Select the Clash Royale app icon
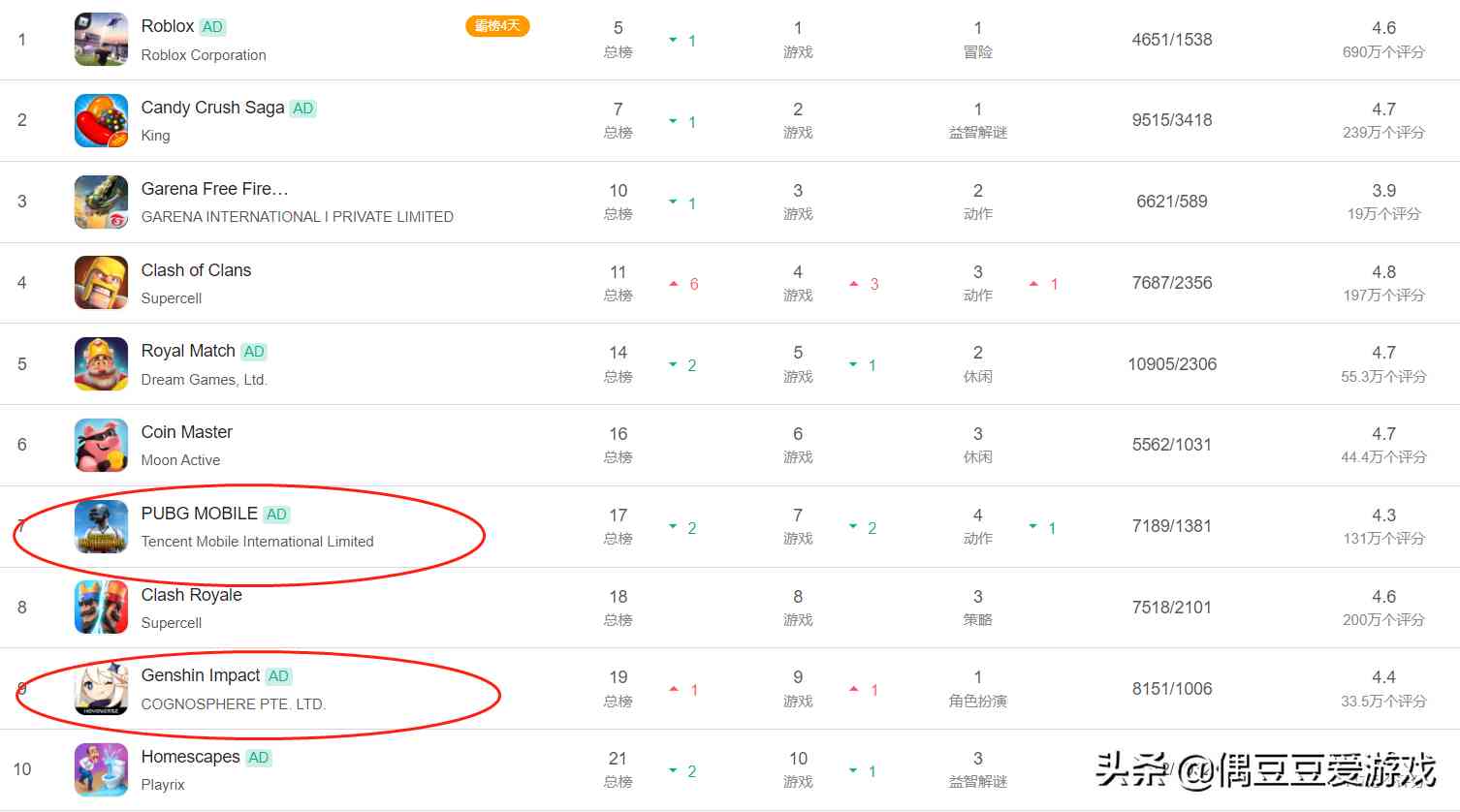This screenshot has height=812, width=1460. click(102, 608)
